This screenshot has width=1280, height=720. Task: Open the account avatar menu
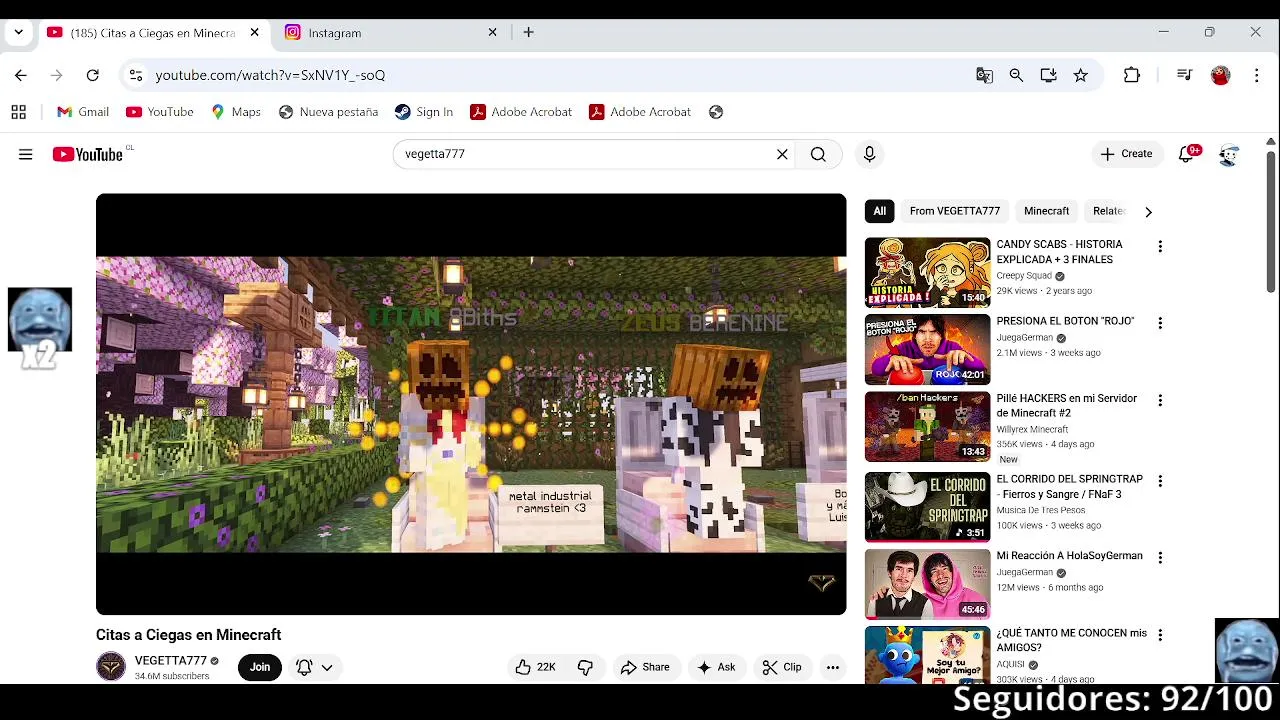1229,154
